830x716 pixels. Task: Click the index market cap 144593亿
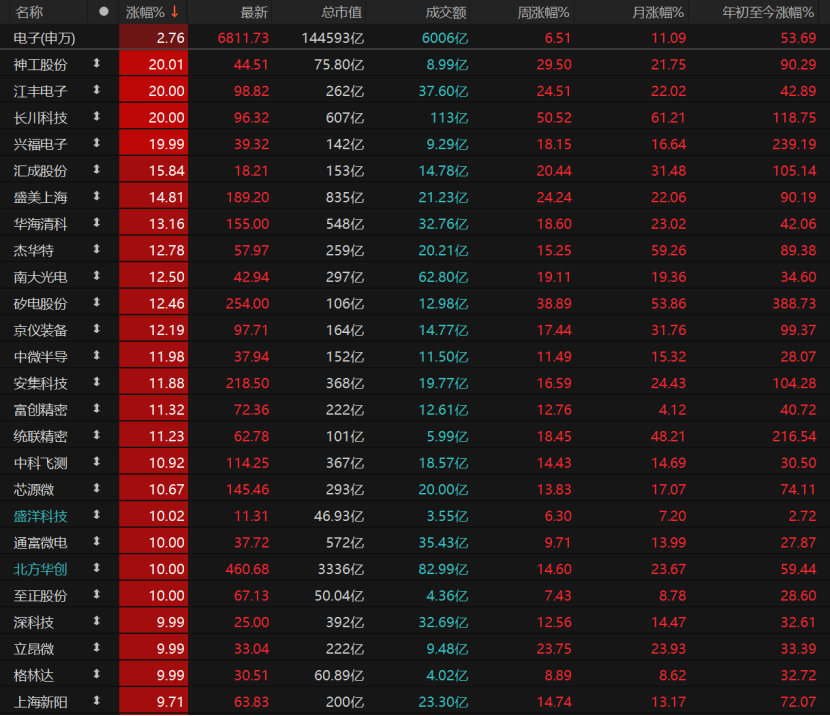point(332,38)
